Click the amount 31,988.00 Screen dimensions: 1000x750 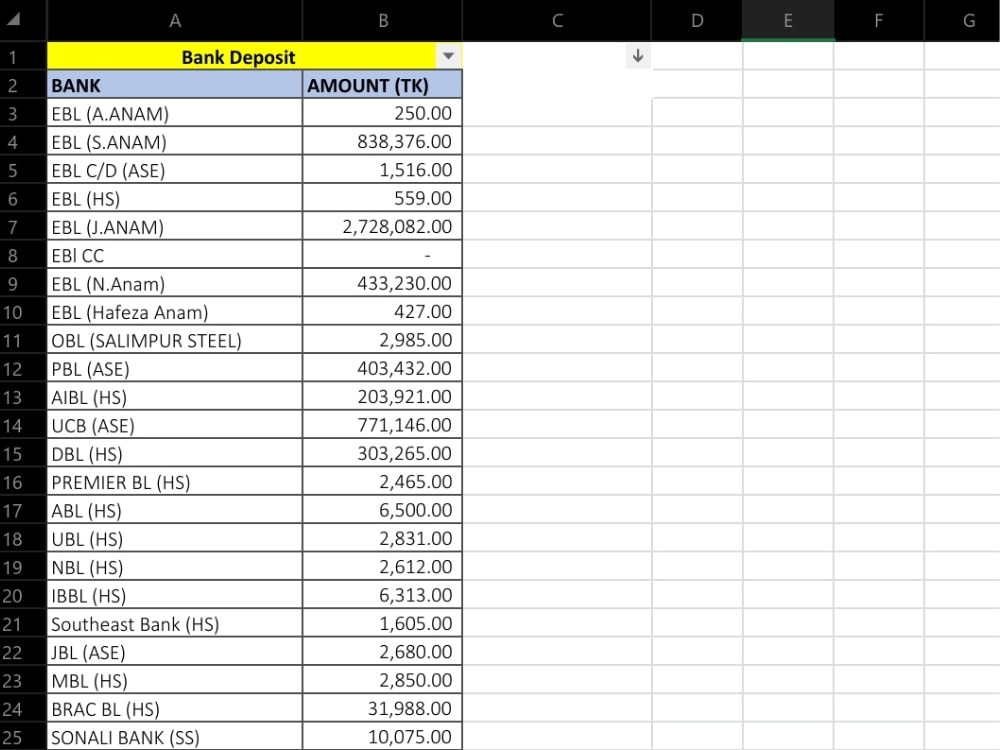[410, 709]
